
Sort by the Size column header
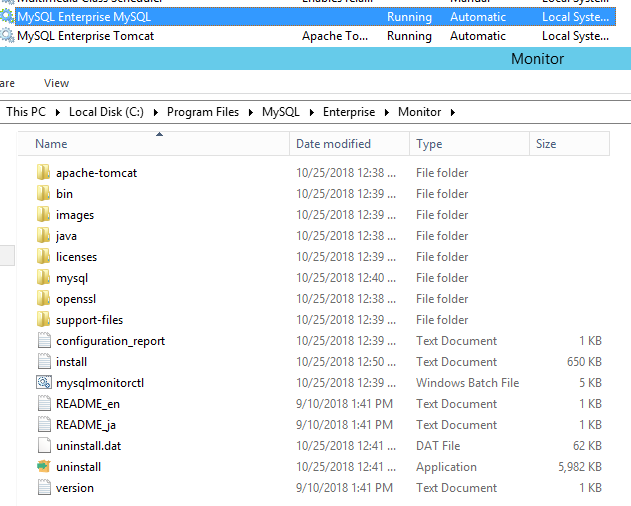coord(569,144)
